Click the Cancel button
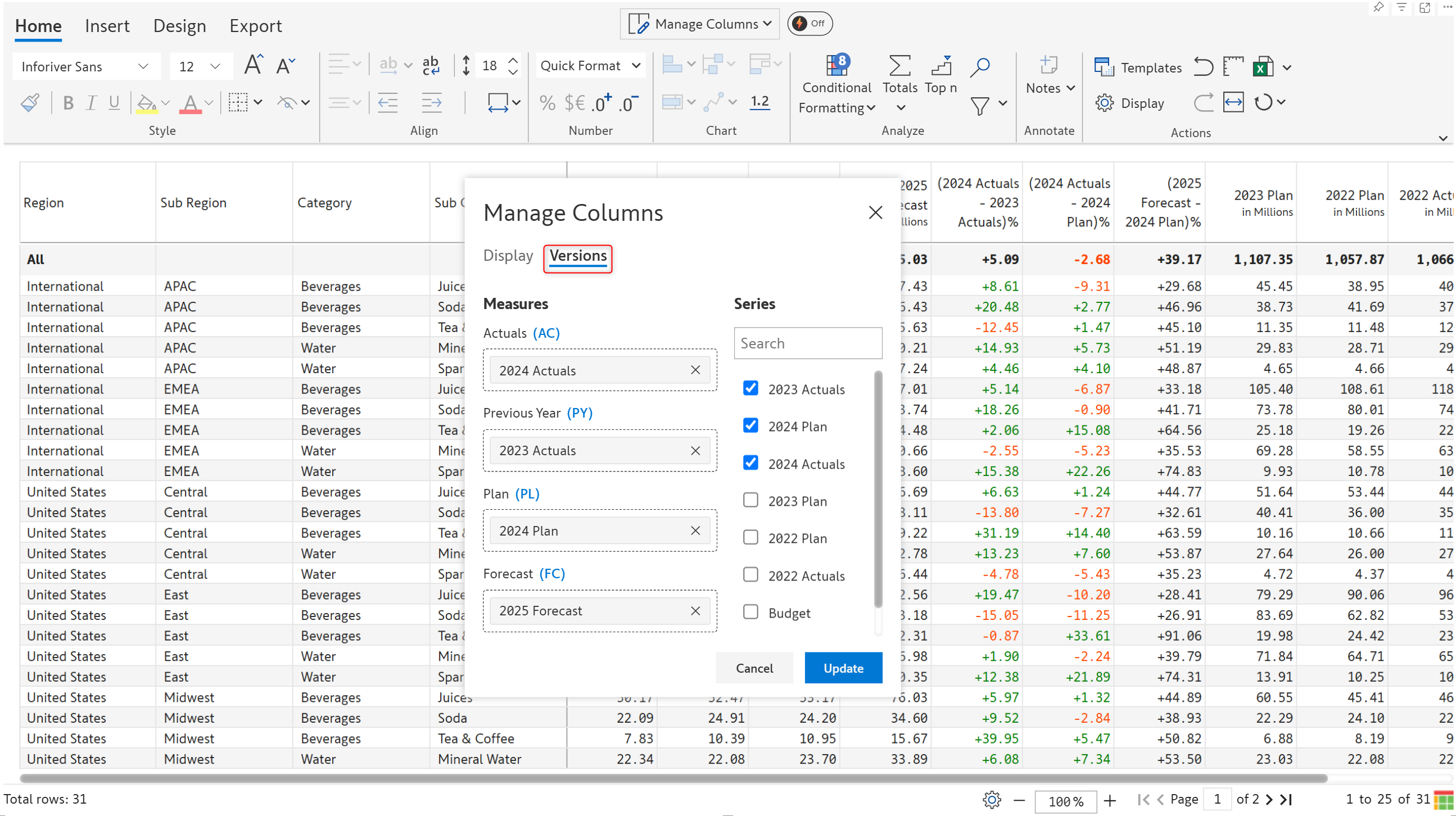1456x816 pixels. click(x=754, y=668)
